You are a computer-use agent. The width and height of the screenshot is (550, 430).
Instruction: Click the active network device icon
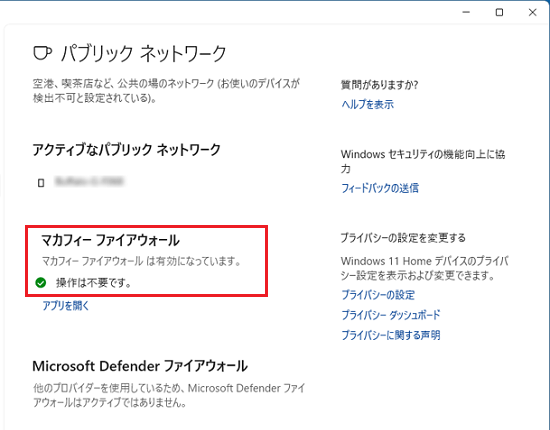click(x=41, y=183)
